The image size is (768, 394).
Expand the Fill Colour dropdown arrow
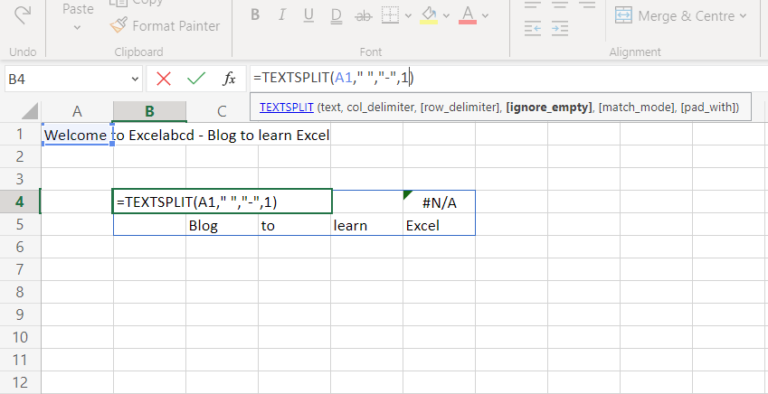(446, 16)
